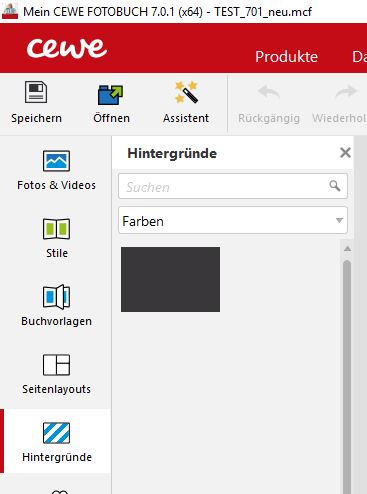This screenshot has height=494, width=367.
Task: Open the Buchvorlagen panel
Action: (x=56, y=306)
